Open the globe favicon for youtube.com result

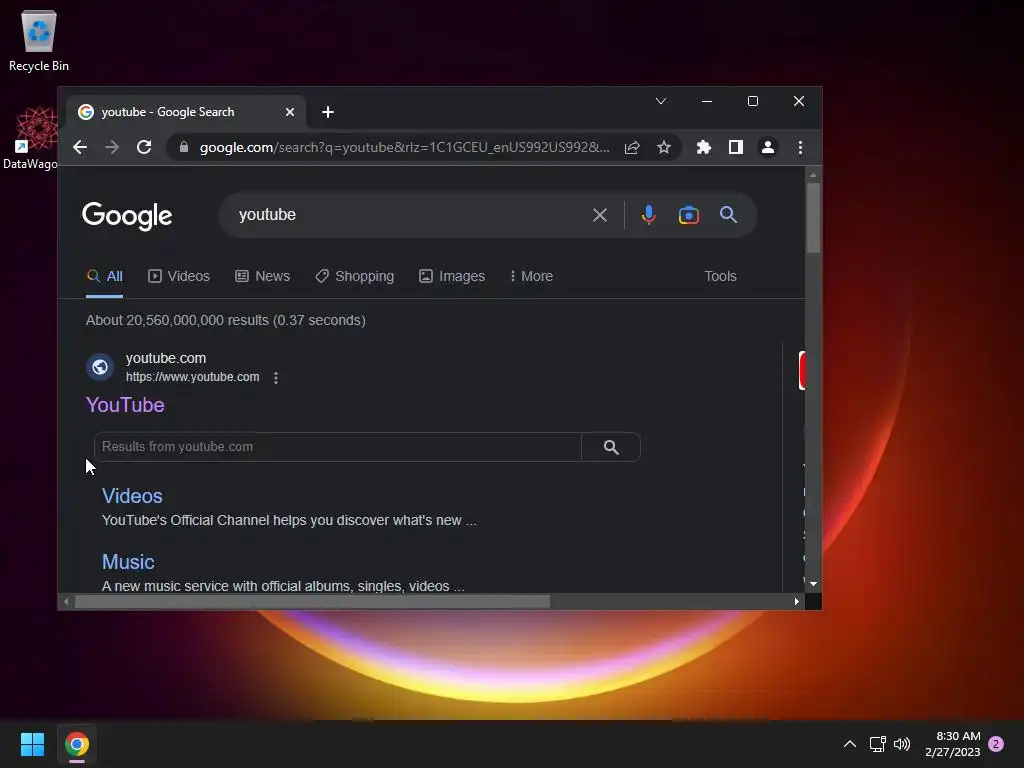100,367
